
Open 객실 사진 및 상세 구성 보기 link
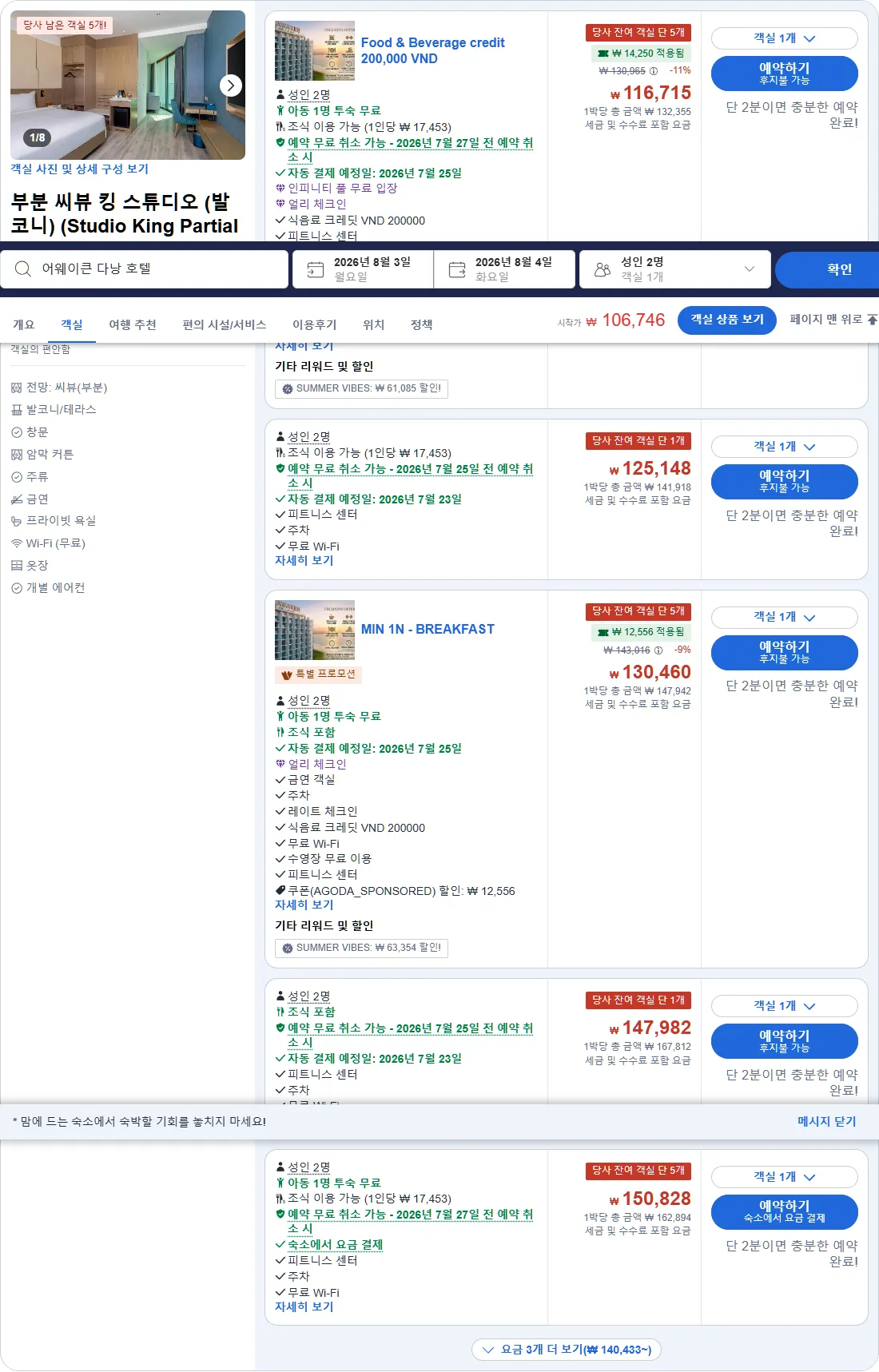[x=79, y=169]
